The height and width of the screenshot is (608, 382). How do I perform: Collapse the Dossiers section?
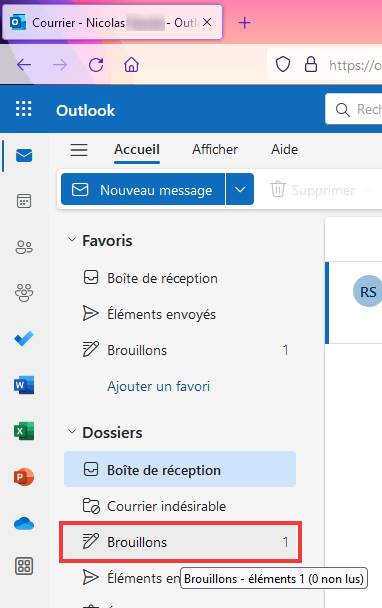coord(72,432)
